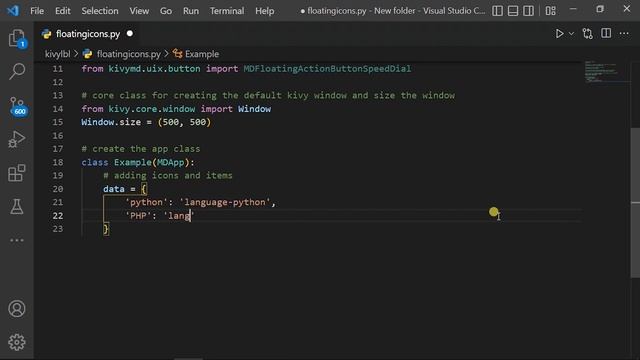Click line number 22 in gutter
The width and height of the screenshot is (640, 360).
(58, 216)
